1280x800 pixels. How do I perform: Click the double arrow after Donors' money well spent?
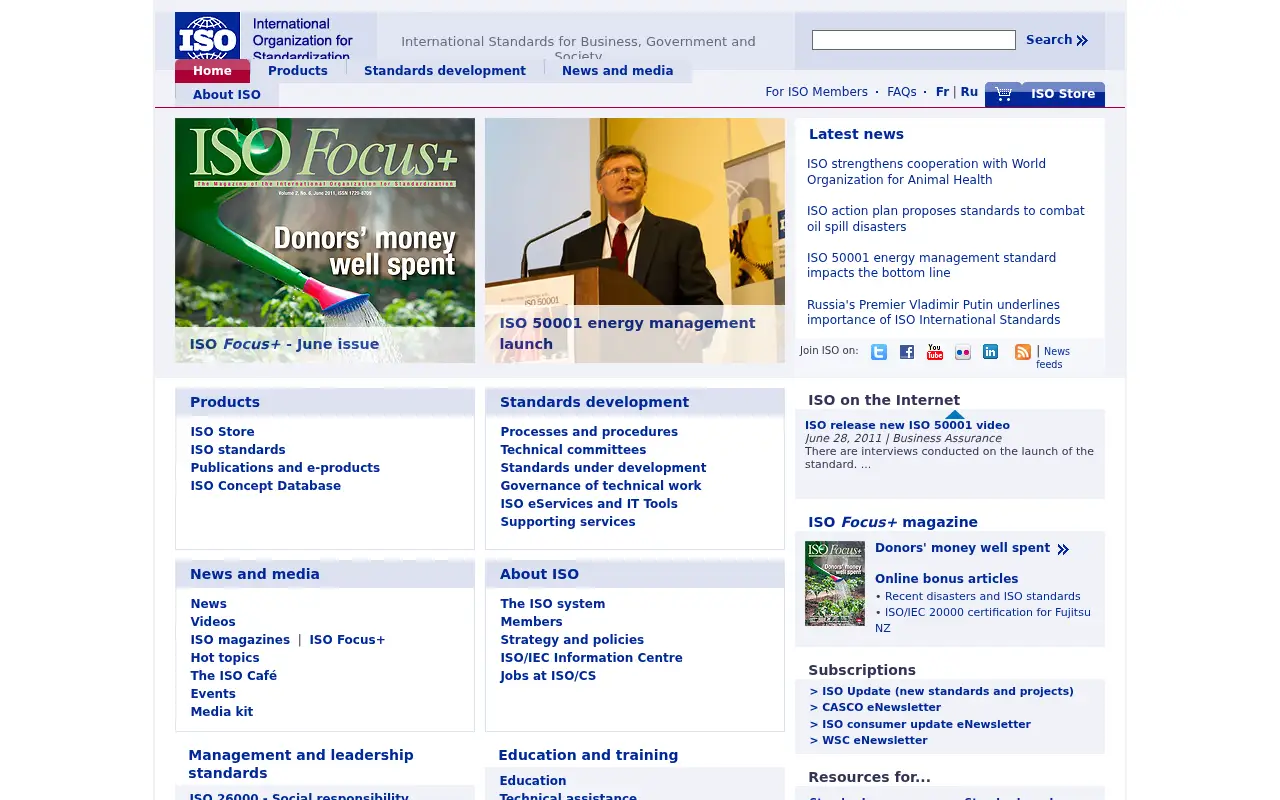point(1063,549)
